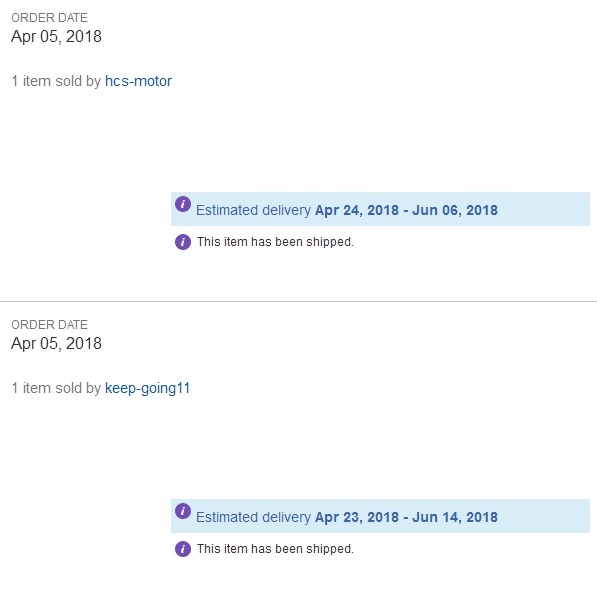Click ORDER DATE label above hcs-motor order

[49, 18]
